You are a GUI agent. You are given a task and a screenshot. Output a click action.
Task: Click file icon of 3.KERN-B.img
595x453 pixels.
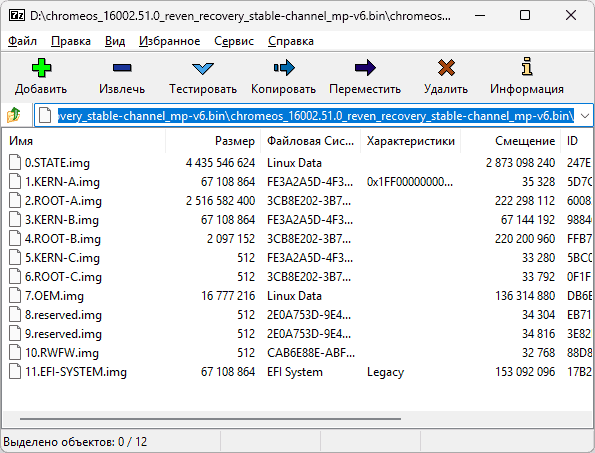(x=15, y=219)
